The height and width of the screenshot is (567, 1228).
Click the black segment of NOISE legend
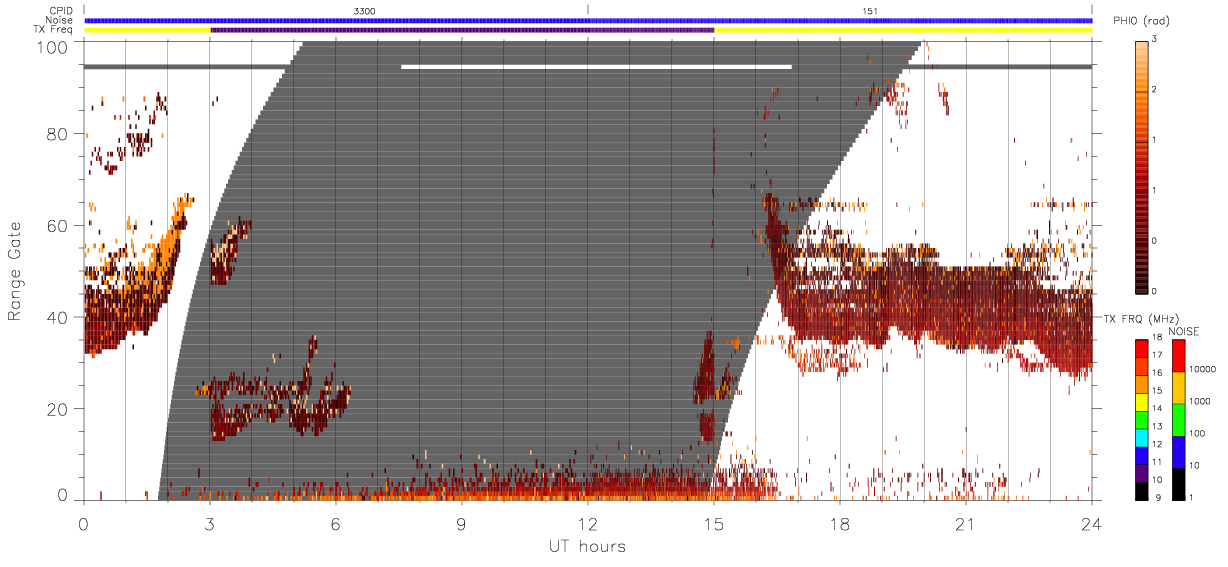point(1179,484)
